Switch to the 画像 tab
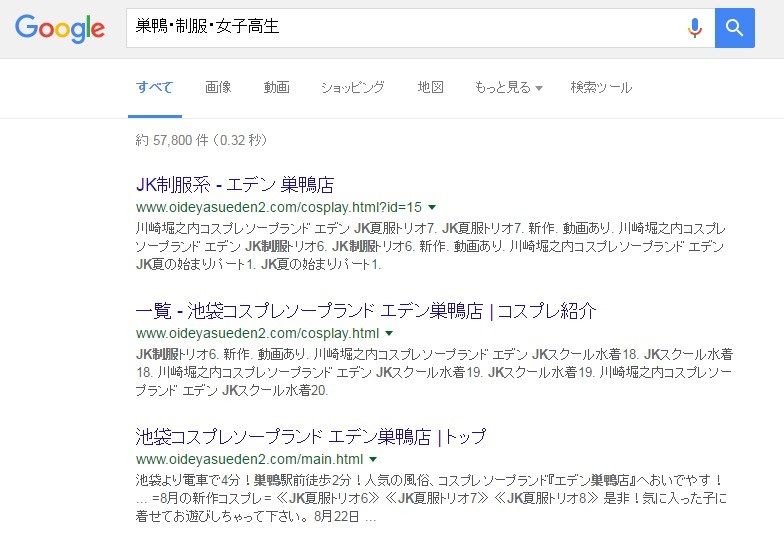Screen dimensions: 784x540 tap(218, 88)
